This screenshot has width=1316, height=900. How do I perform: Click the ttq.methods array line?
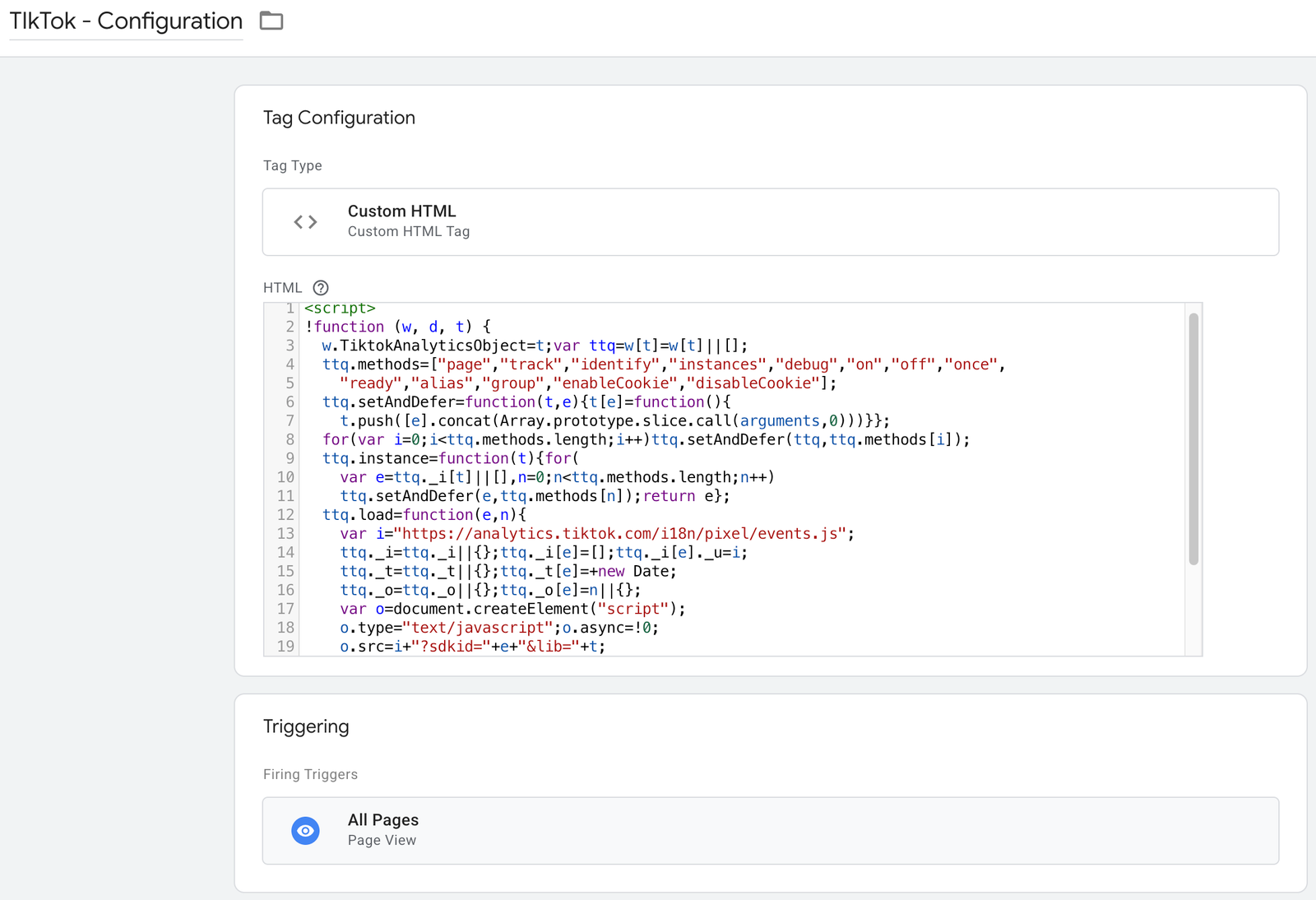click(664, 364)
